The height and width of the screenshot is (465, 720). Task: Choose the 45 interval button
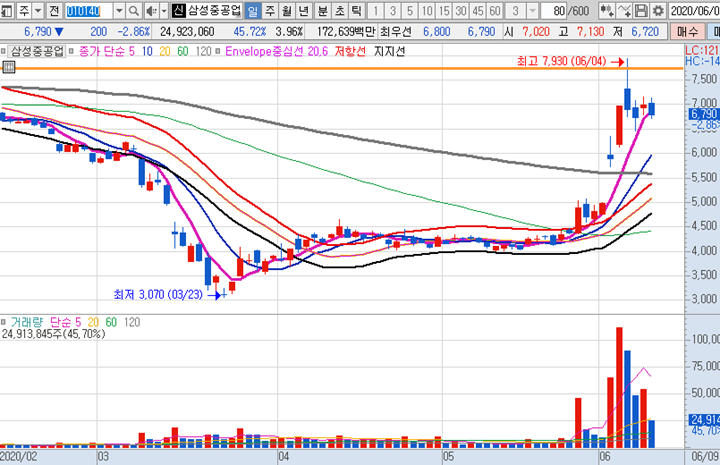(x=478, y=11)
